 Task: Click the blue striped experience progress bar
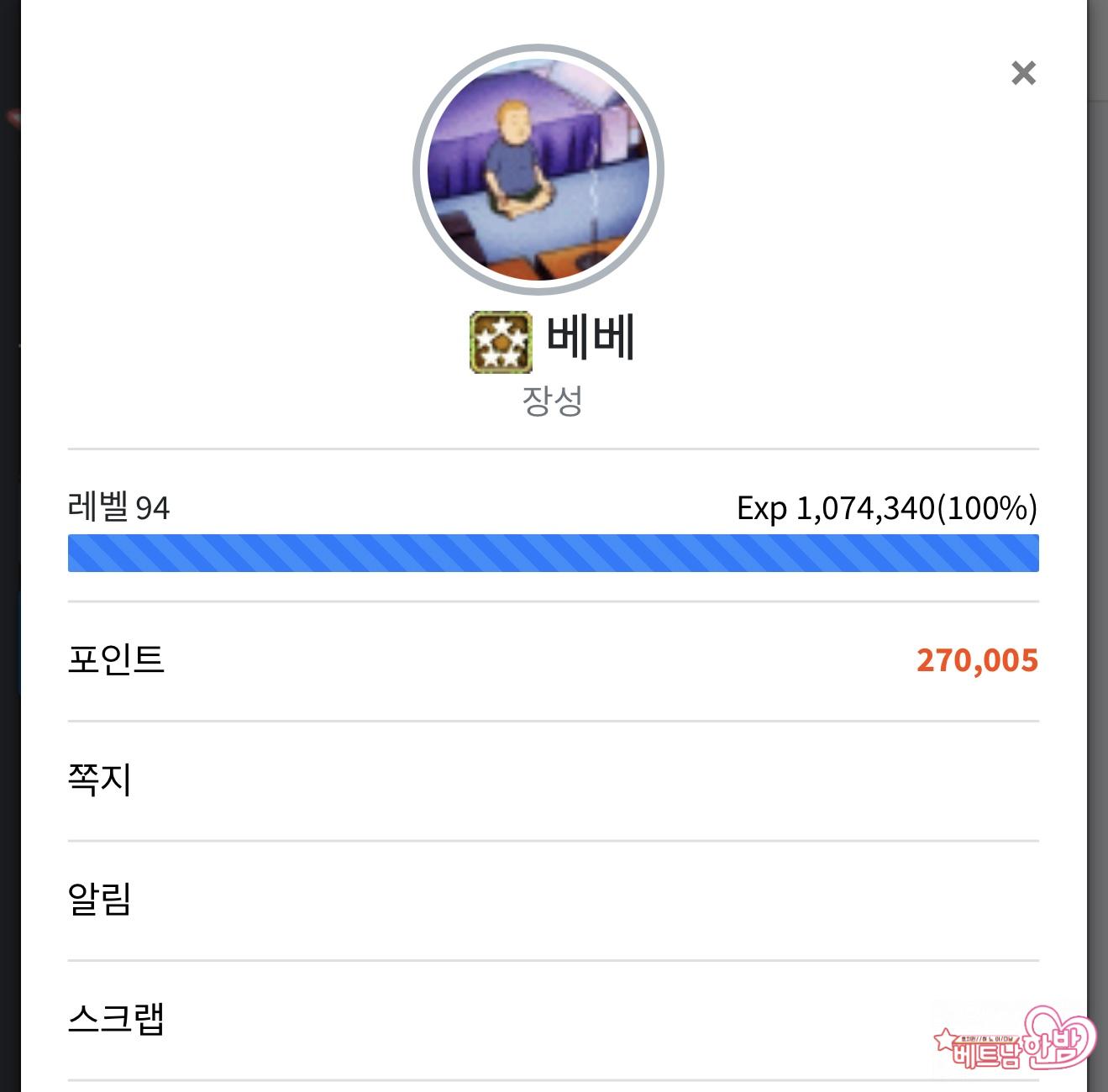click(554, 553)
